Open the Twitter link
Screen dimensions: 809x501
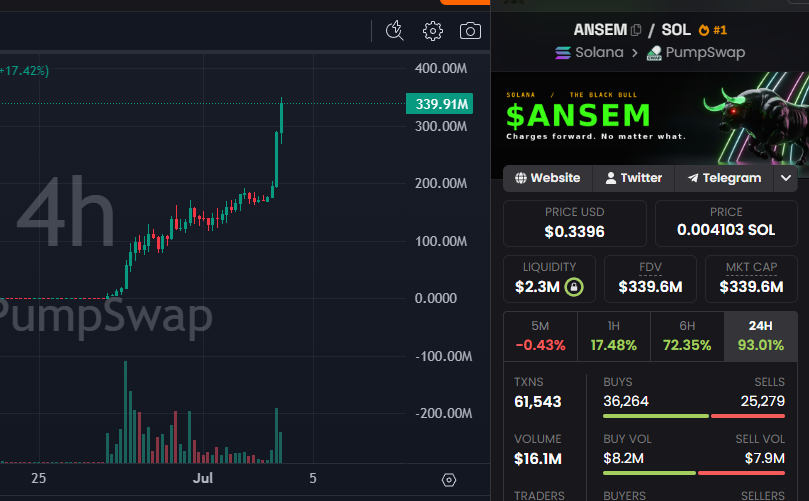click(633, 178)
